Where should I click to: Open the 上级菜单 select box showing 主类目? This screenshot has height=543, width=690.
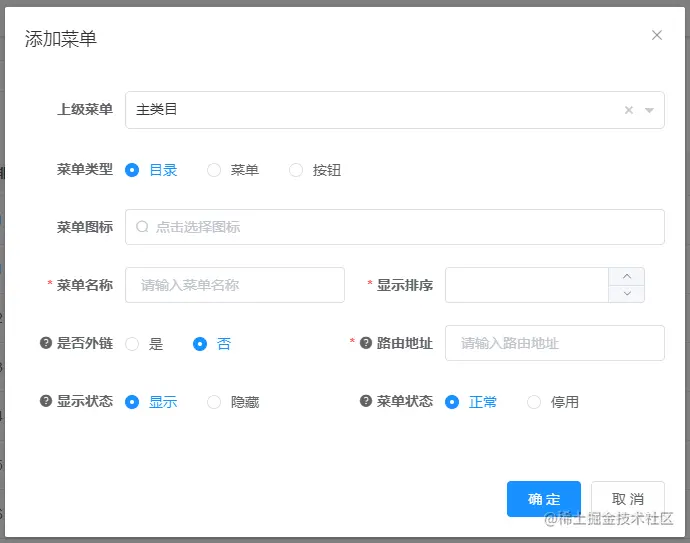pos(394,110)
